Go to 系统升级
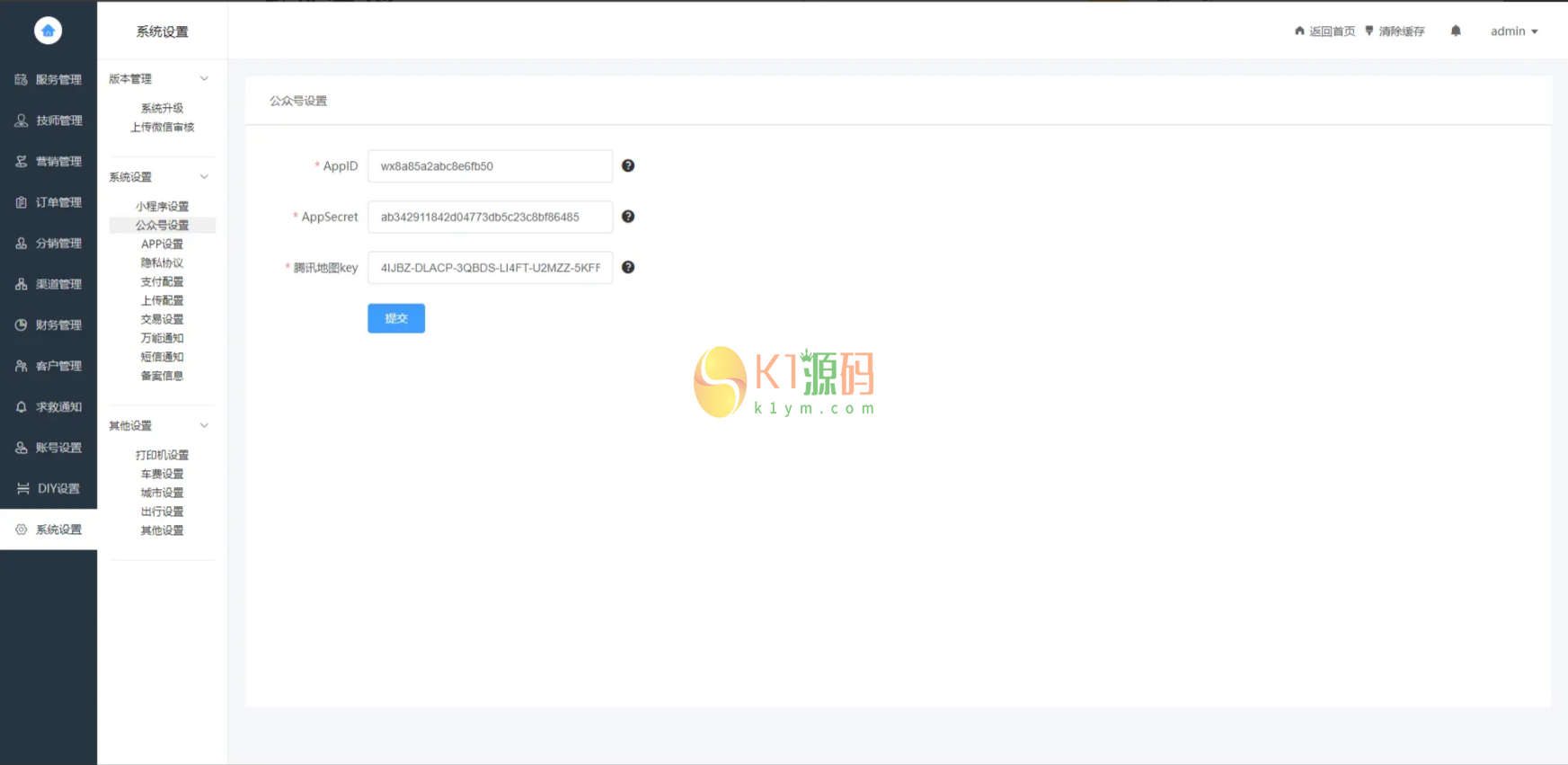This screenshot has height=765, width=1568. (x=162, y=108)
